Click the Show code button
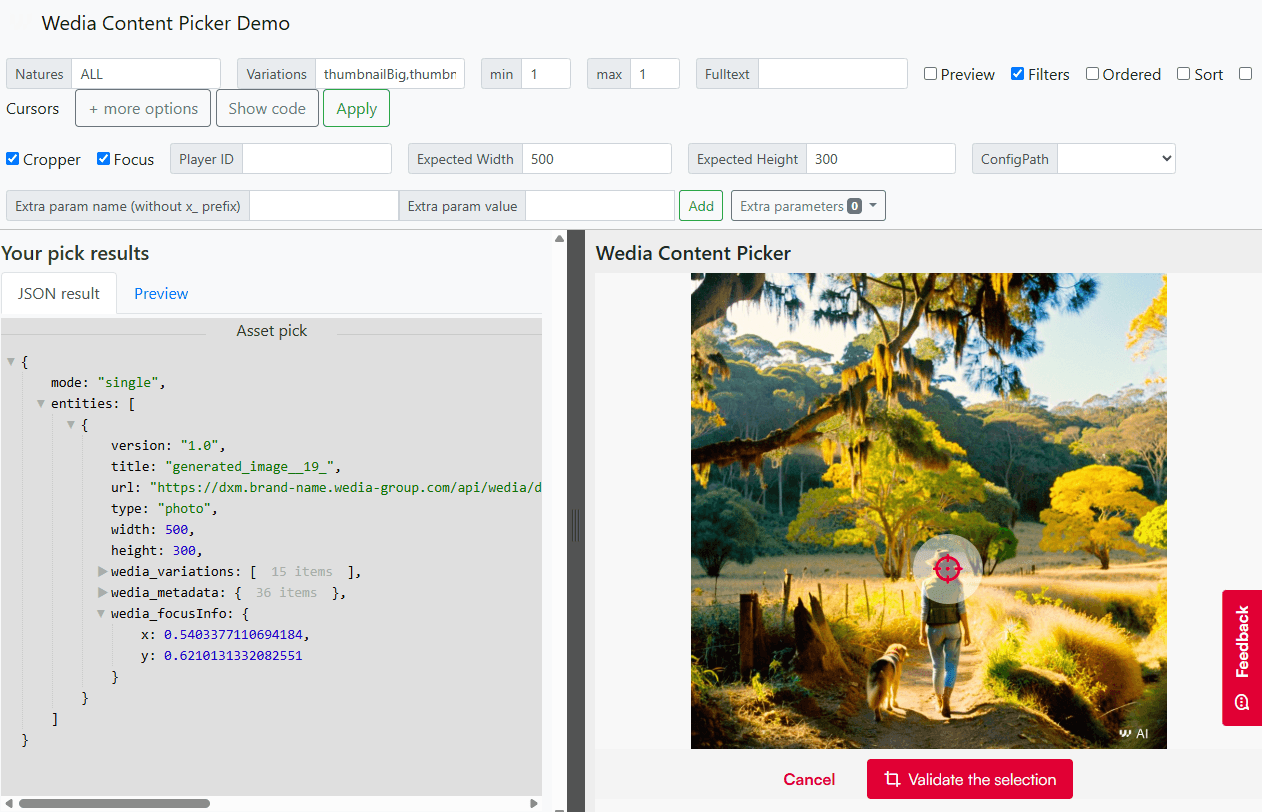The height and width of the screenshot is (812, 1262). point(267,109)
